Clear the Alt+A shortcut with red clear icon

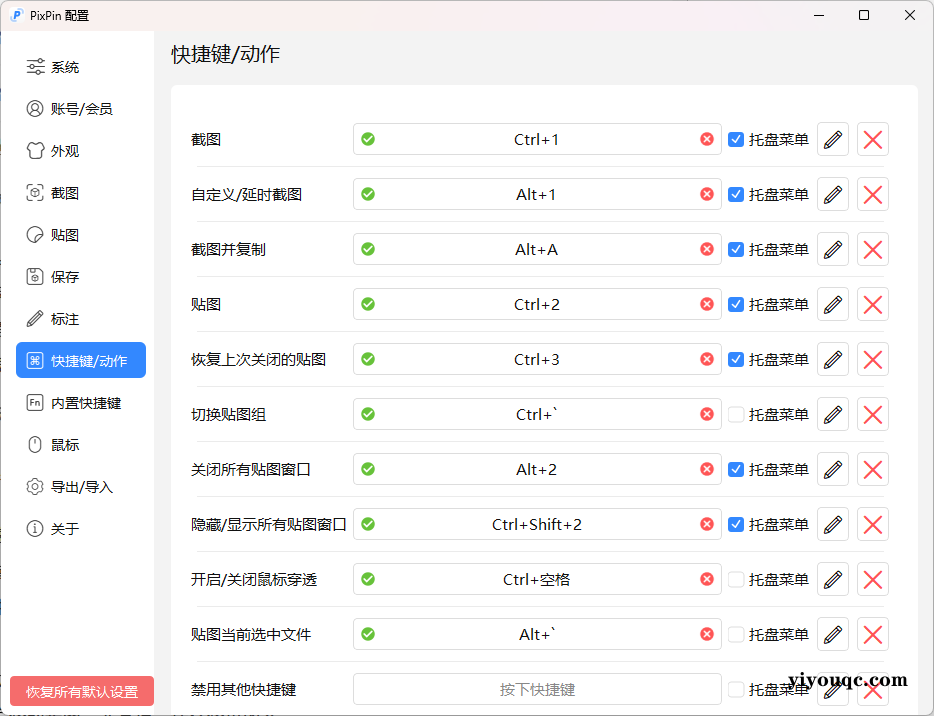(707, 249)
